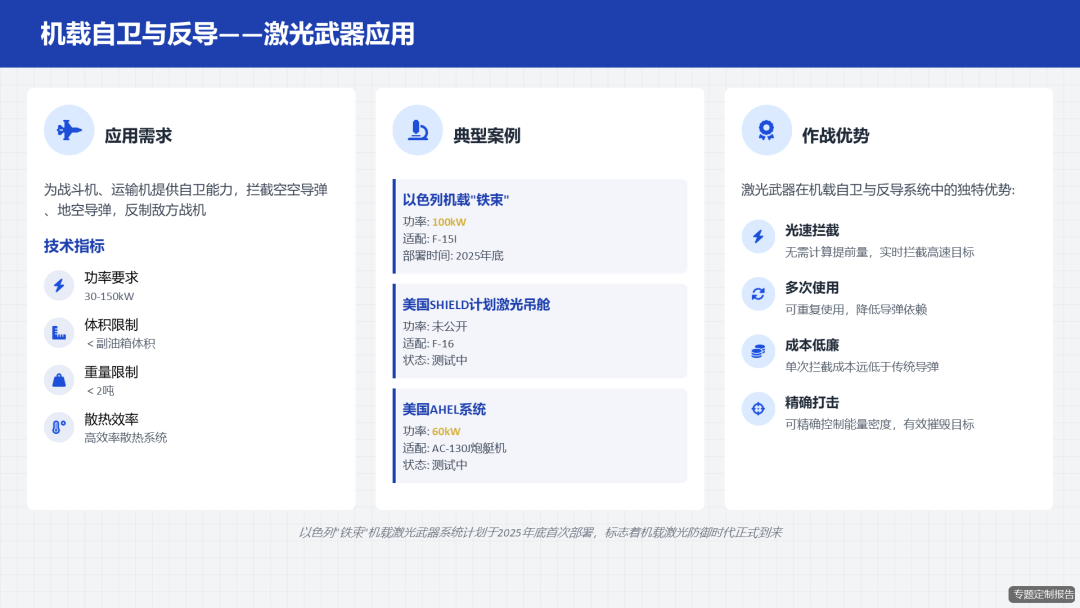Click the thermometer icon beside 散热效率

(x=58, y=427)
